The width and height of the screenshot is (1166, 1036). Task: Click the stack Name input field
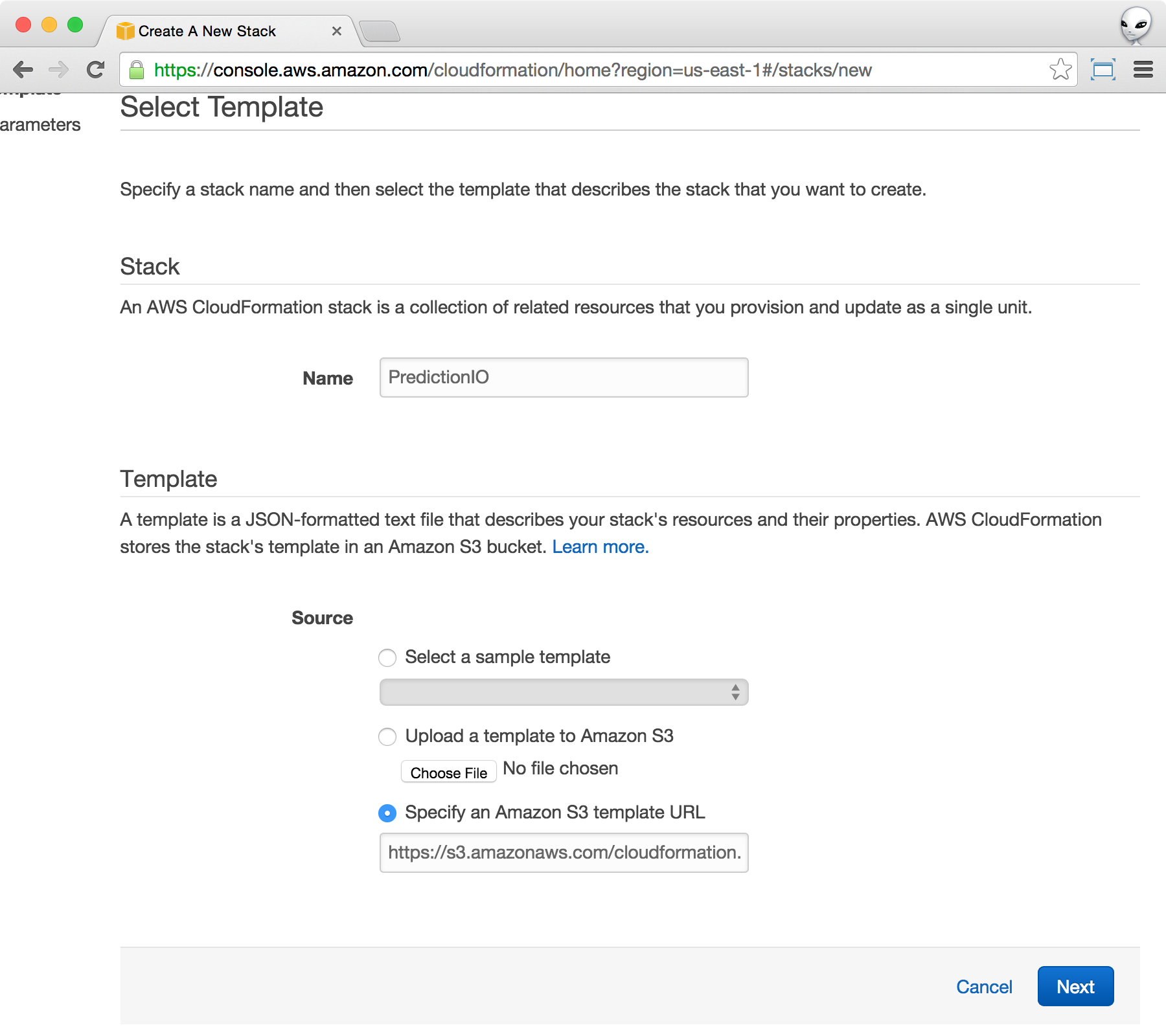tap(564, 377)
